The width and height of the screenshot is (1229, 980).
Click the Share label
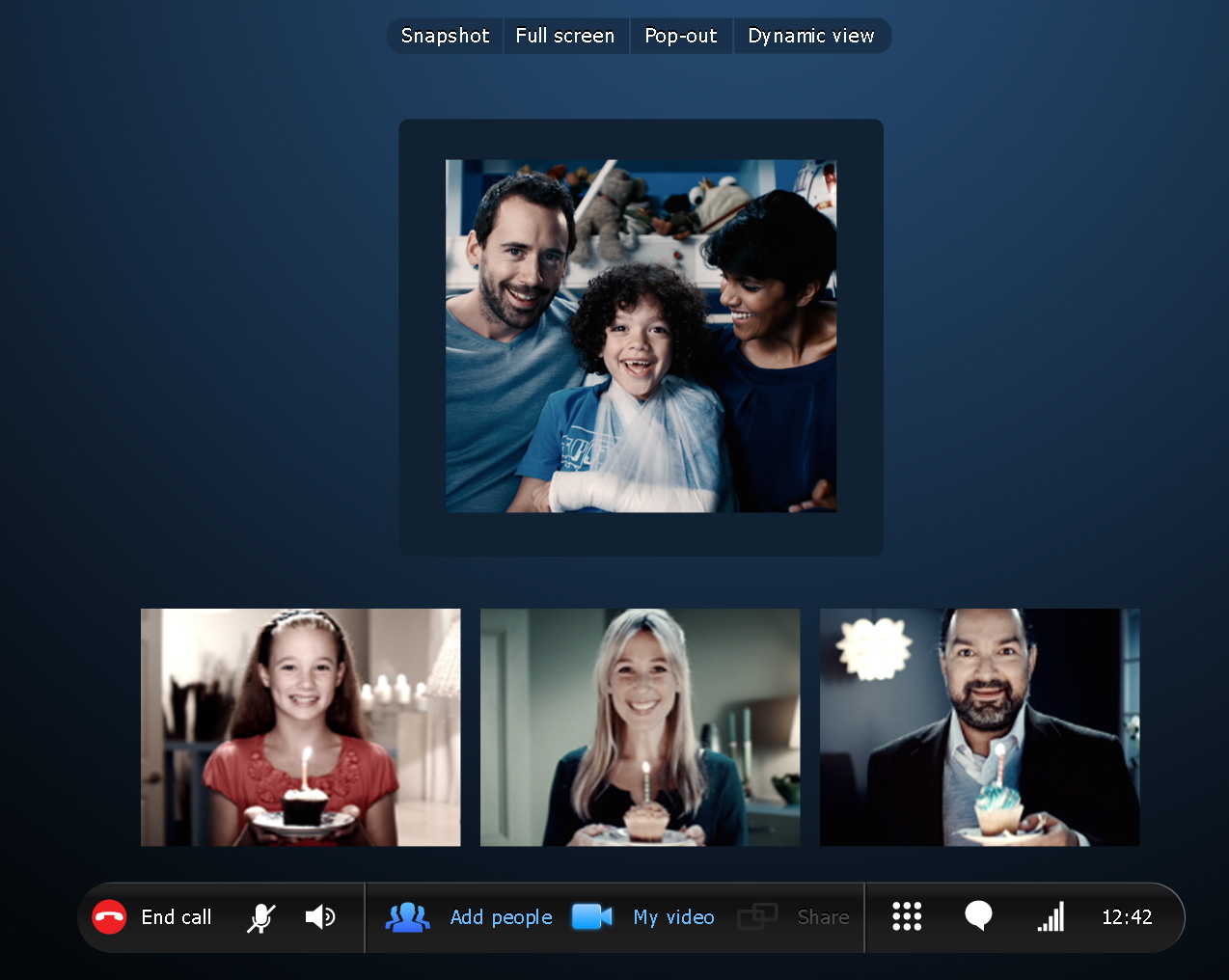coord(823,917)
